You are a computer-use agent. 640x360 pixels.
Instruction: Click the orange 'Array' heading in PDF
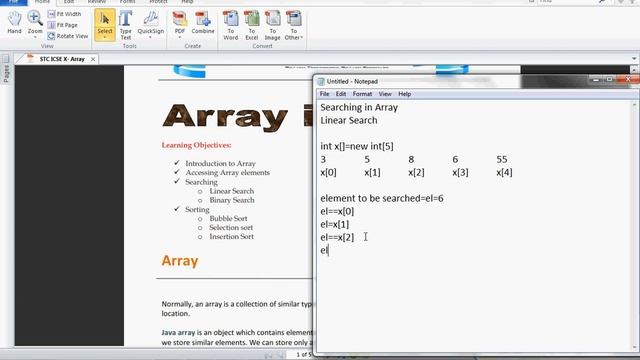tap(180, 261)
